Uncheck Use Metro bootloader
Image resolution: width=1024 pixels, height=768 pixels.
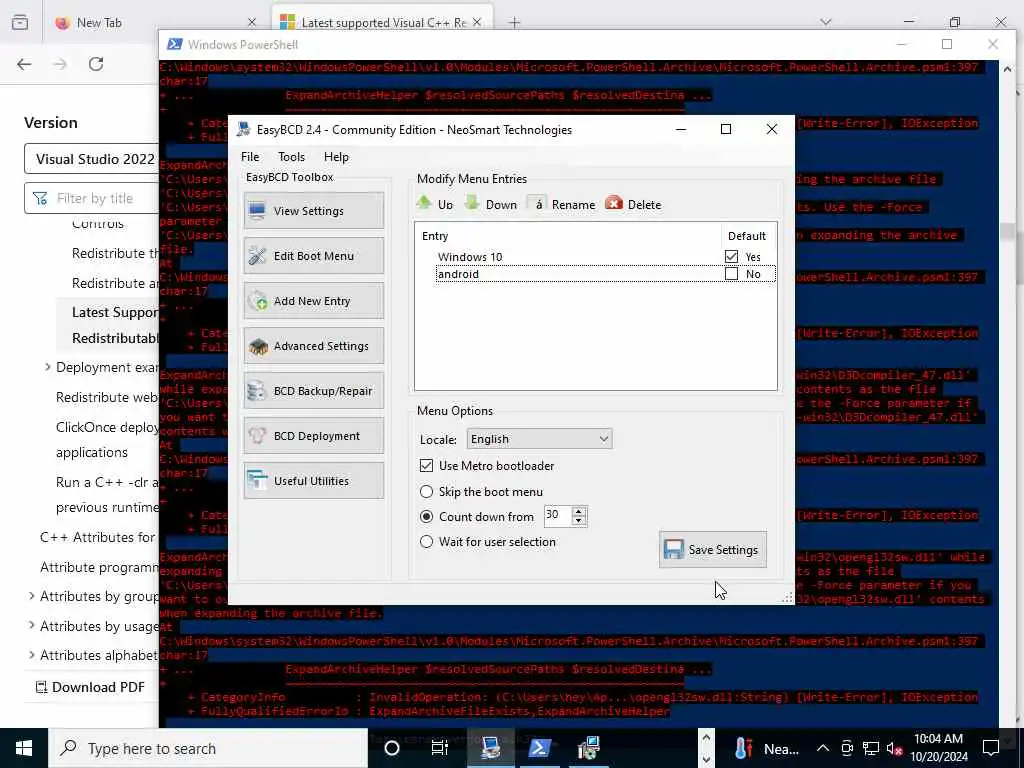pos(426,466)
